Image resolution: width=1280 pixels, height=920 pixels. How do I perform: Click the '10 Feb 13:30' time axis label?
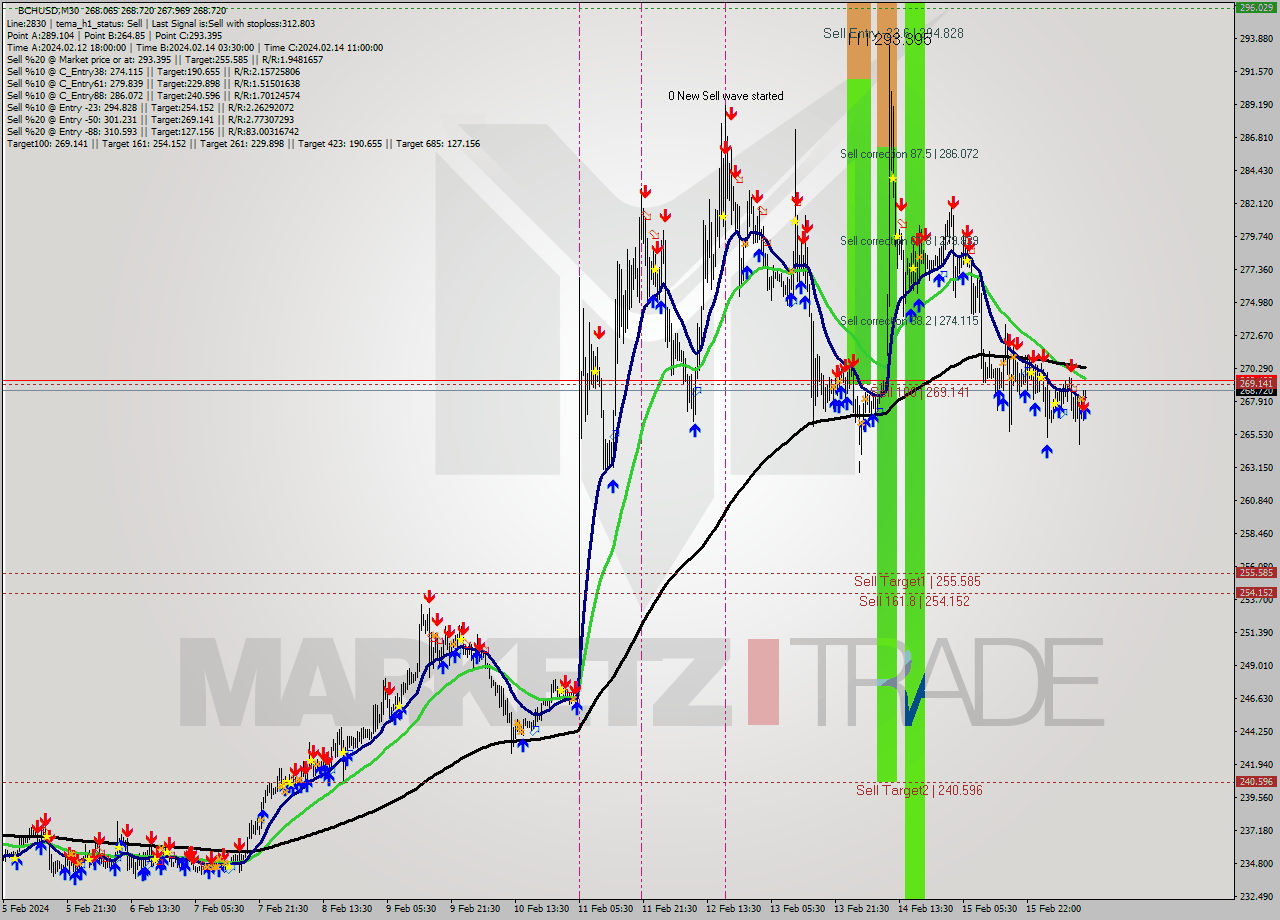[x=541, y=908]
